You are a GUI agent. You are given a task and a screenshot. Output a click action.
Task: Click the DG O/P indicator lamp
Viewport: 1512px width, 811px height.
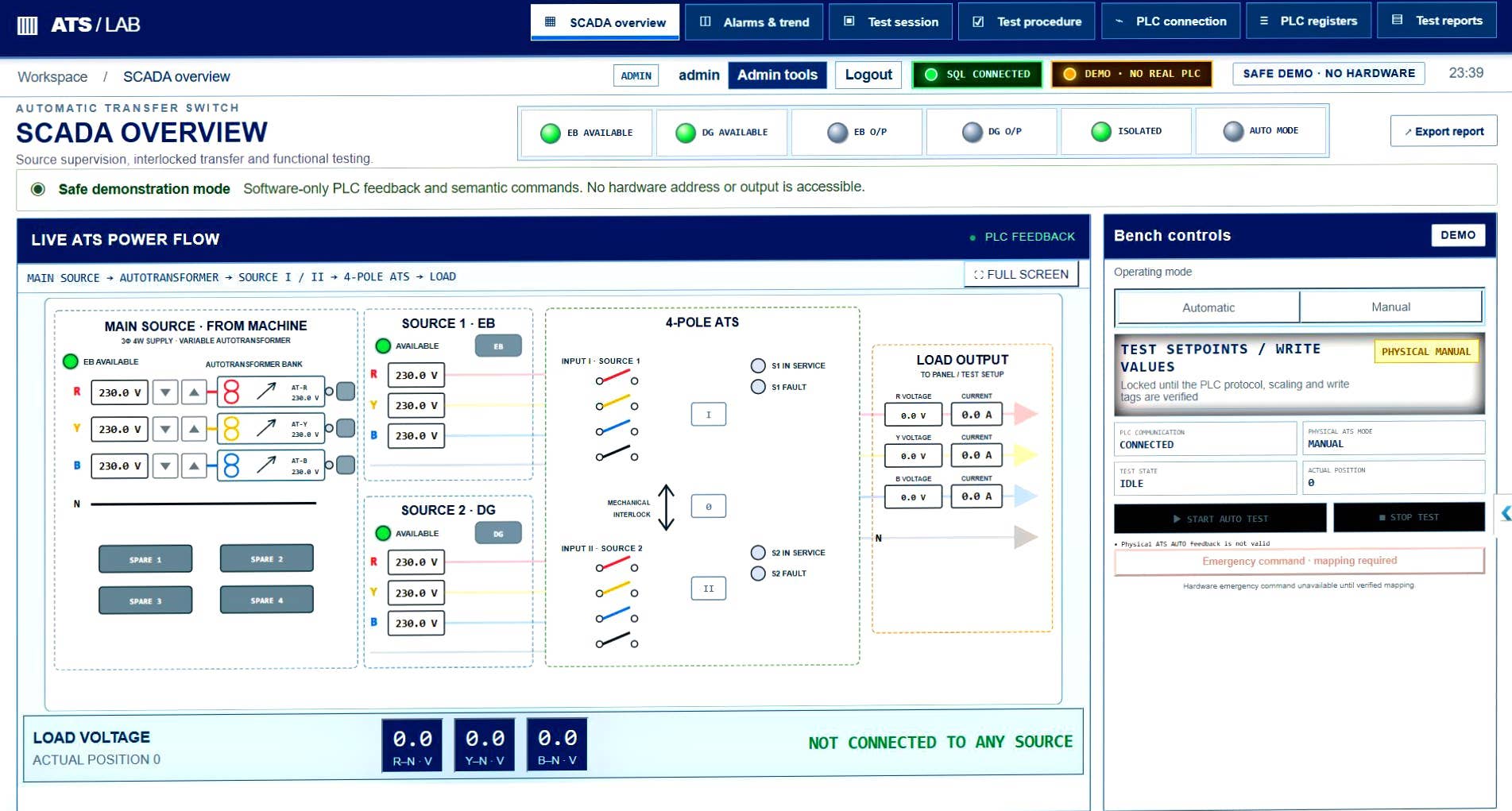pos(973,133)
